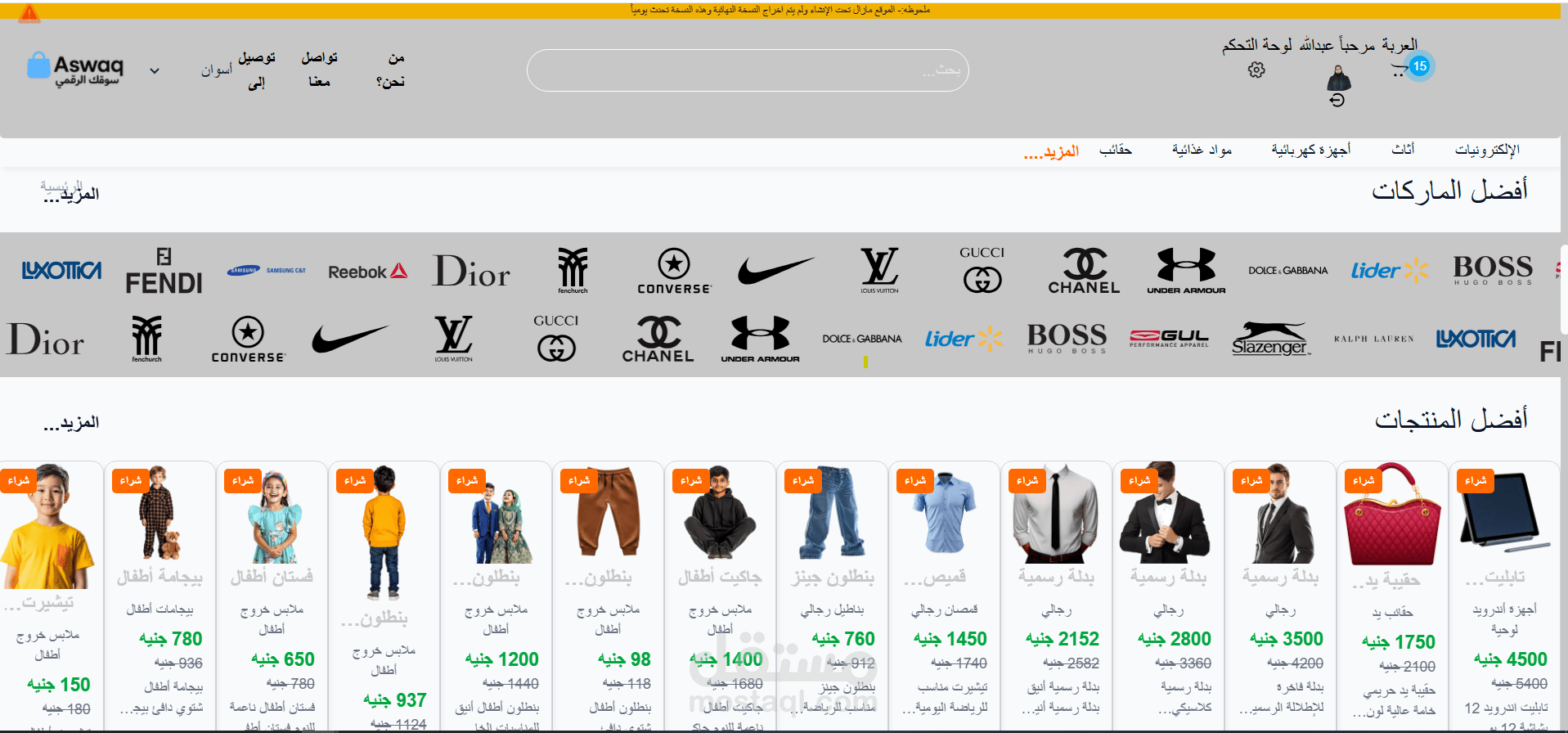
Task: Open the user profile avatar picture
Action: click(1338, 79)
